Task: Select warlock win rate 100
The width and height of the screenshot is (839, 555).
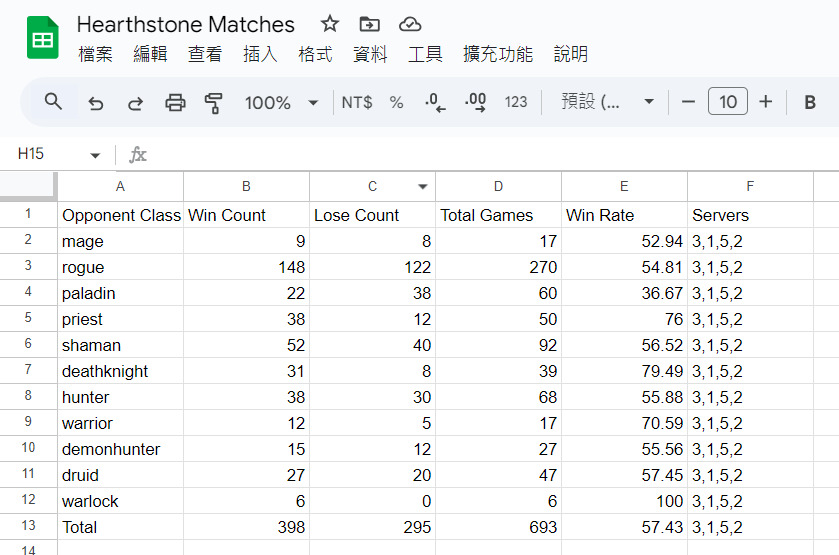Action: (x=624, y=501)
